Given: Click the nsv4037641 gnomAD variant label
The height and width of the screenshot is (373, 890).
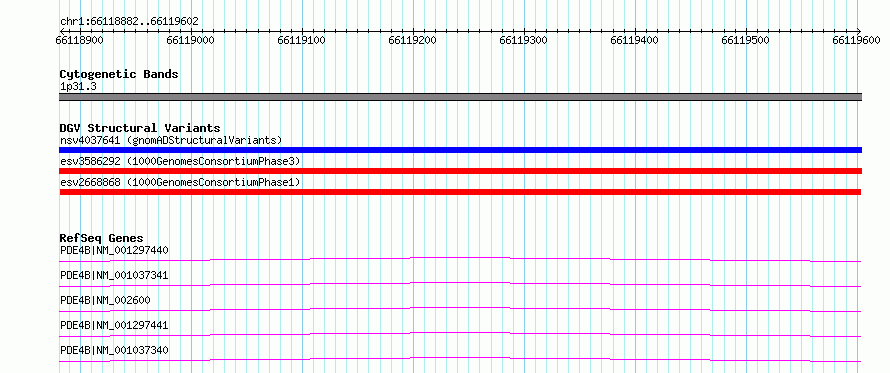Looking at the screenshot, I should [x=171, y=140].
